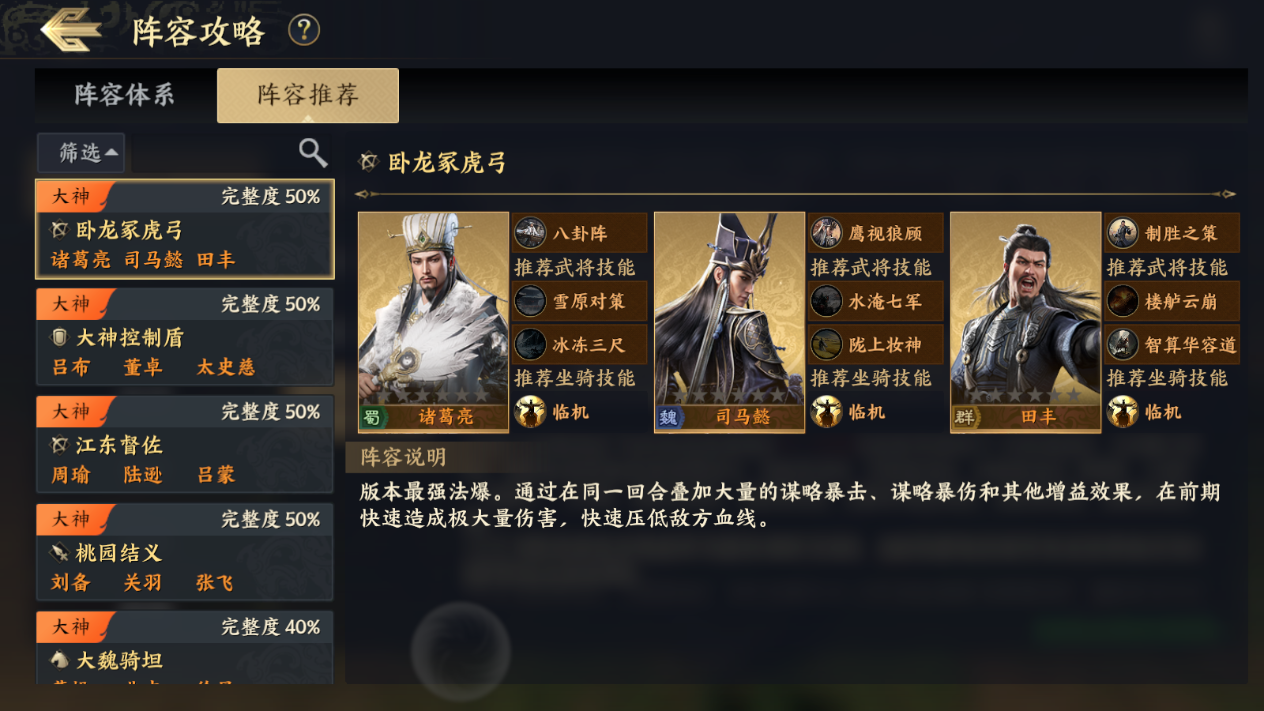The image size is (1264, 711).
Task: Select the 大神控制盾 lineup entry
Action: pyautogui.click(x=185, y=338)
